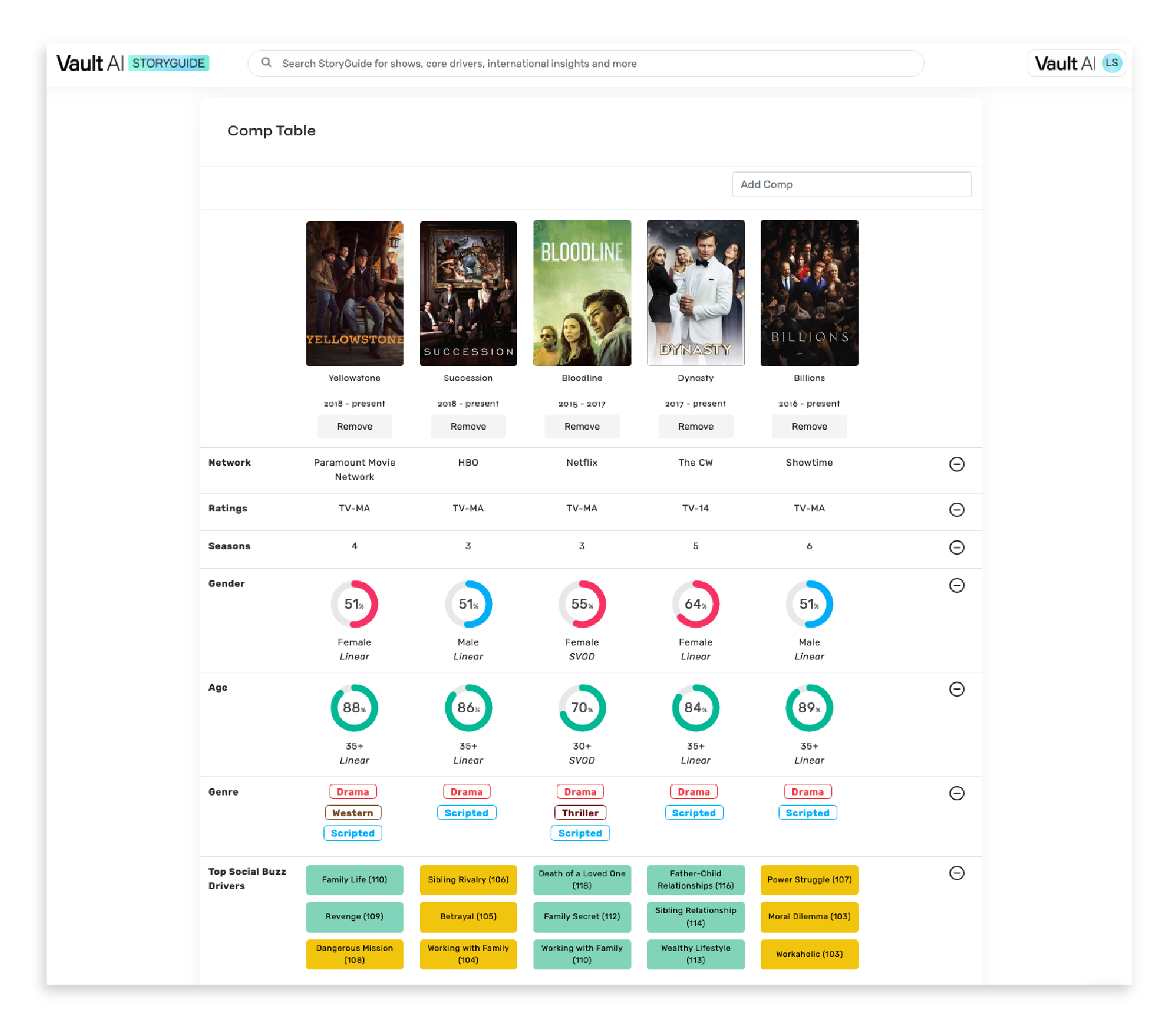Click the Add Comp field
Screen dimensions: 1176x1030
click(851, 184)
